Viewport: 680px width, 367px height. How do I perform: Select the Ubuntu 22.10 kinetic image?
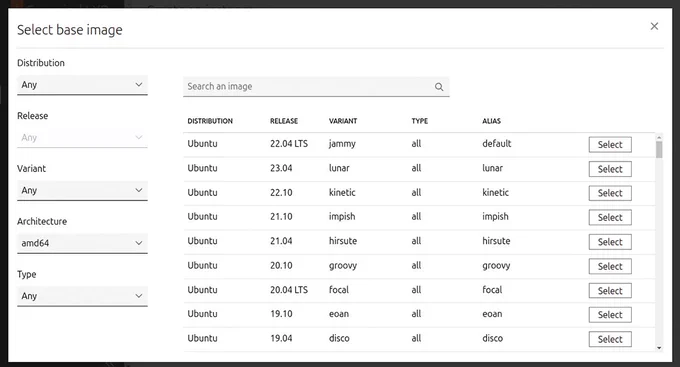point(610,193)
